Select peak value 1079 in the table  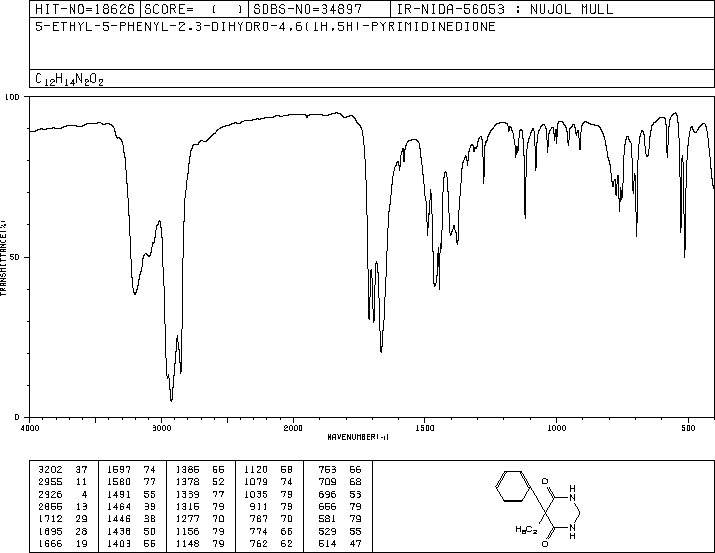click(256, 481)
